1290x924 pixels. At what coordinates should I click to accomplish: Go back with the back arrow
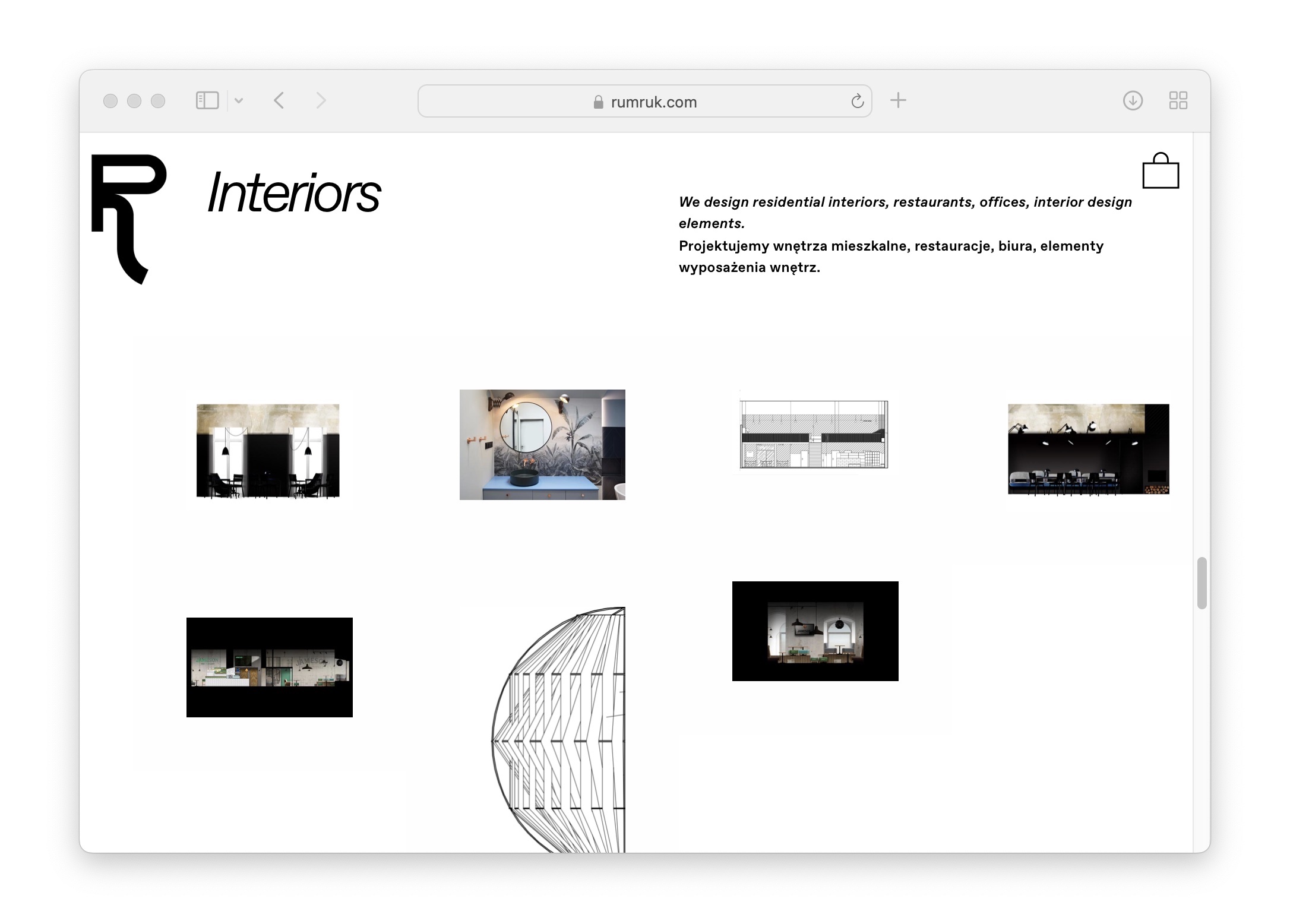pos(279,100)
